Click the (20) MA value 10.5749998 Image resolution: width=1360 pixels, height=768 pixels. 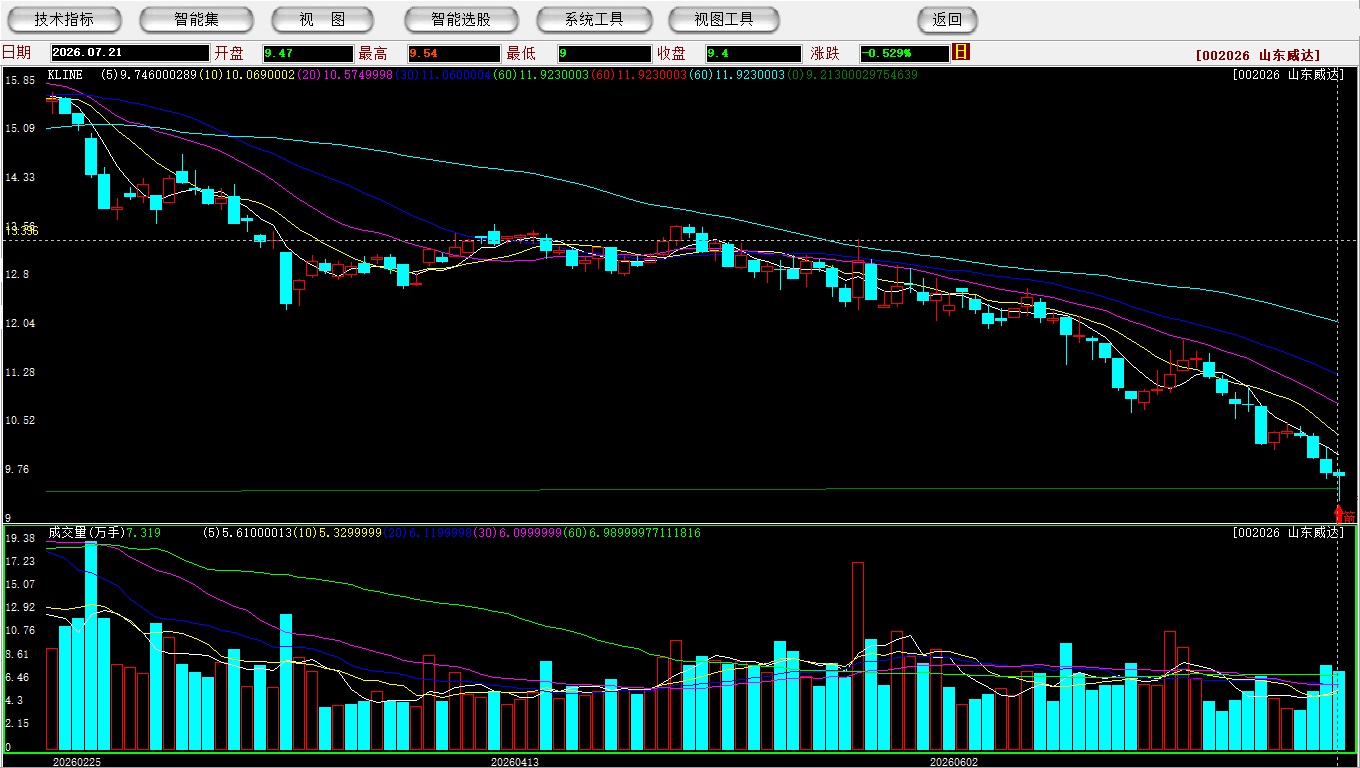pos(358,75)
